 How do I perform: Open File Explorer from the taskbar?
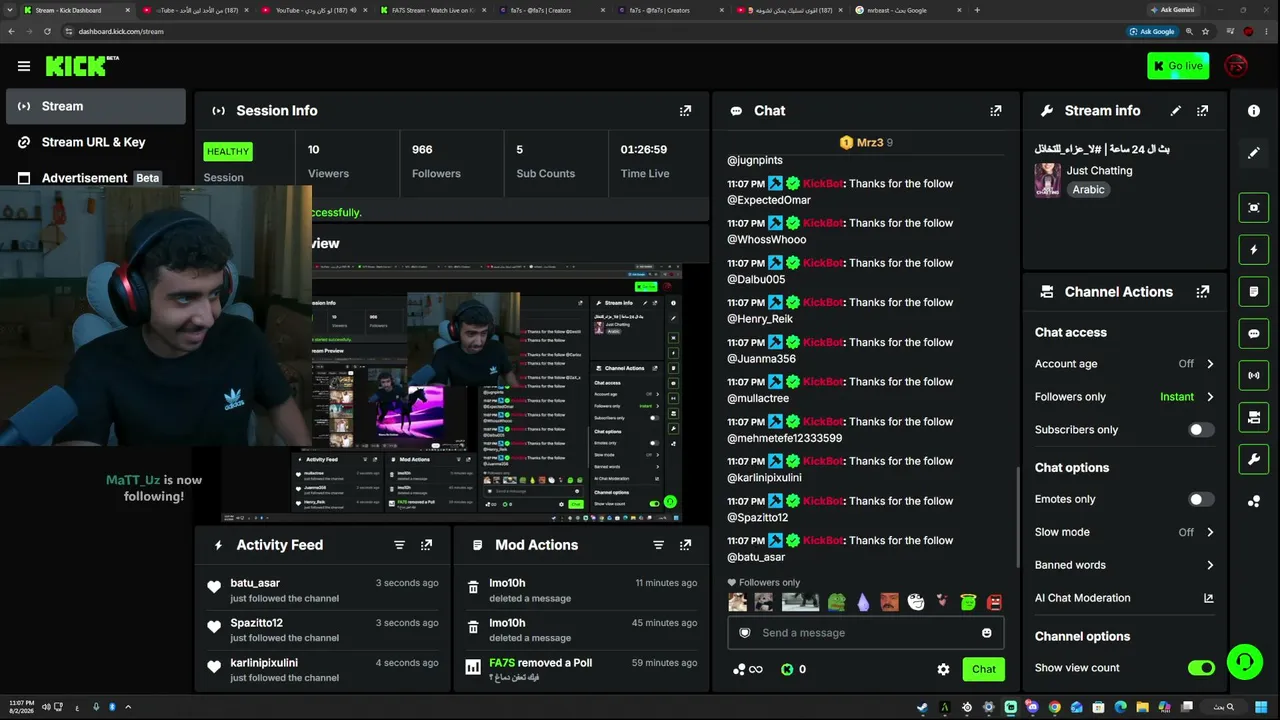(x=1143, y=707)
